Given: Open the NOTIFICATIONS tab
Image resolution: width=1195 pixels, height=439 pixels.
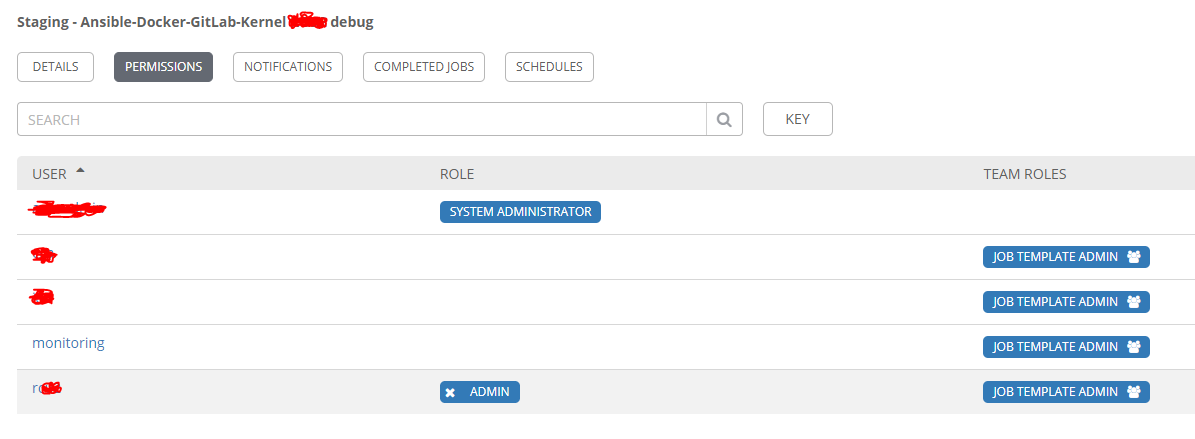Looking at the screenshot, I should click(288, 66).
